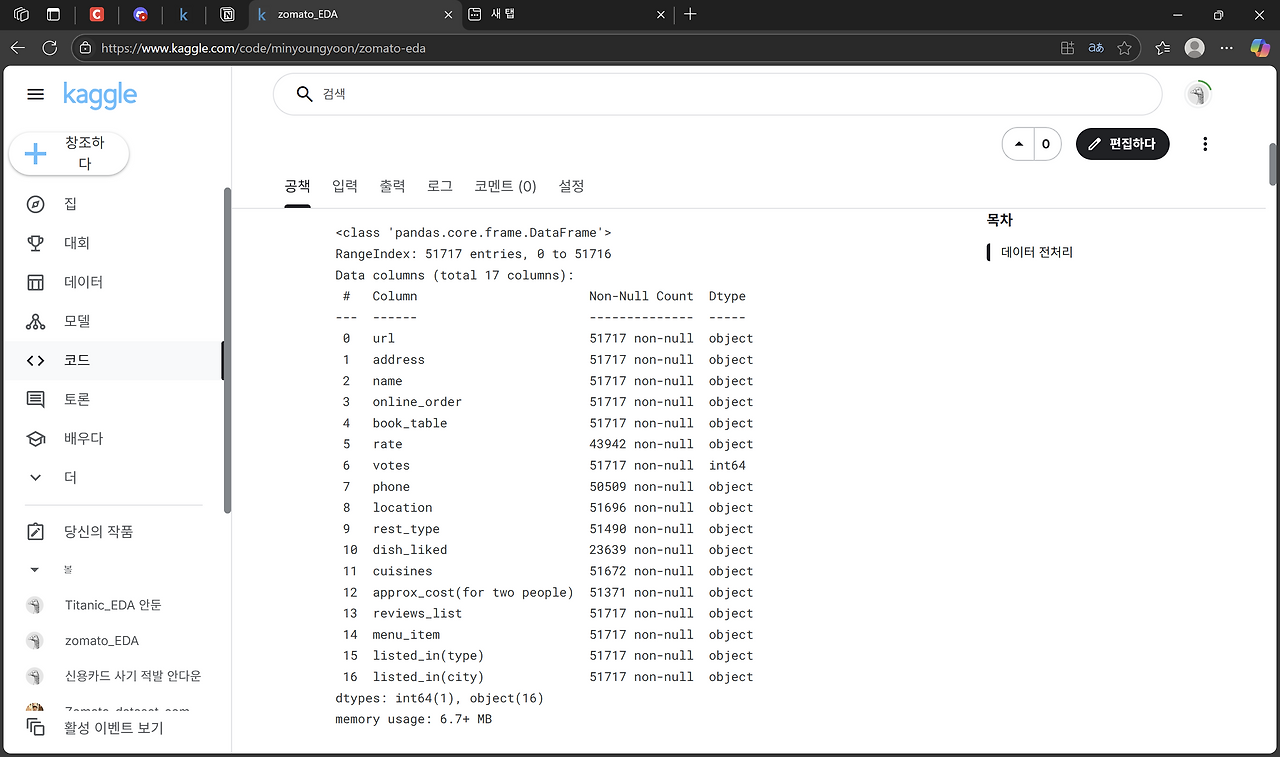
Task: Switch to the Logs (로그) tab
Action: [x=440, y=186]
